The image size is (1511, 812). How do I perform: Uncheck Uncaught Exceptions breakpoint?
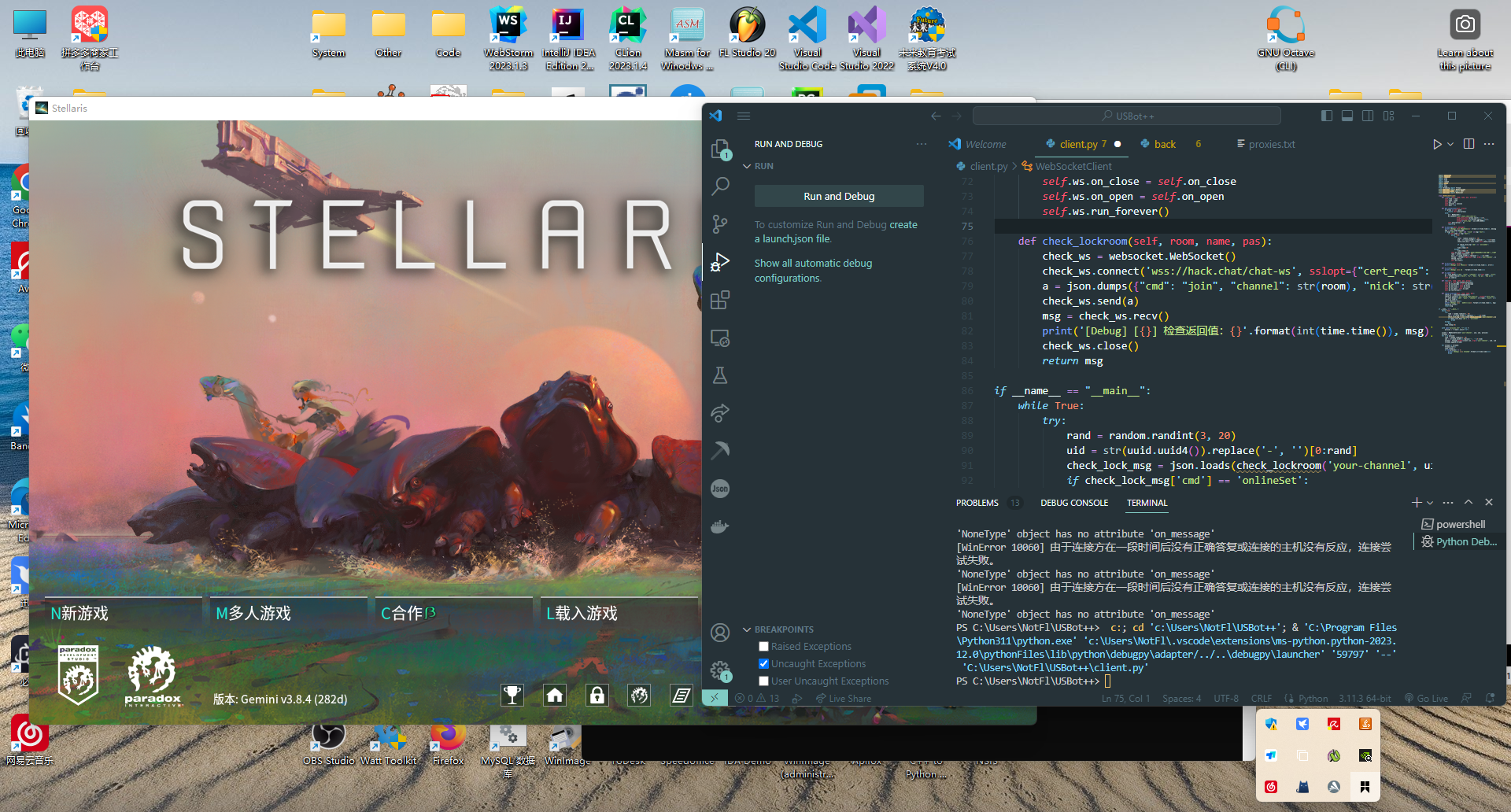pos(763,664)
